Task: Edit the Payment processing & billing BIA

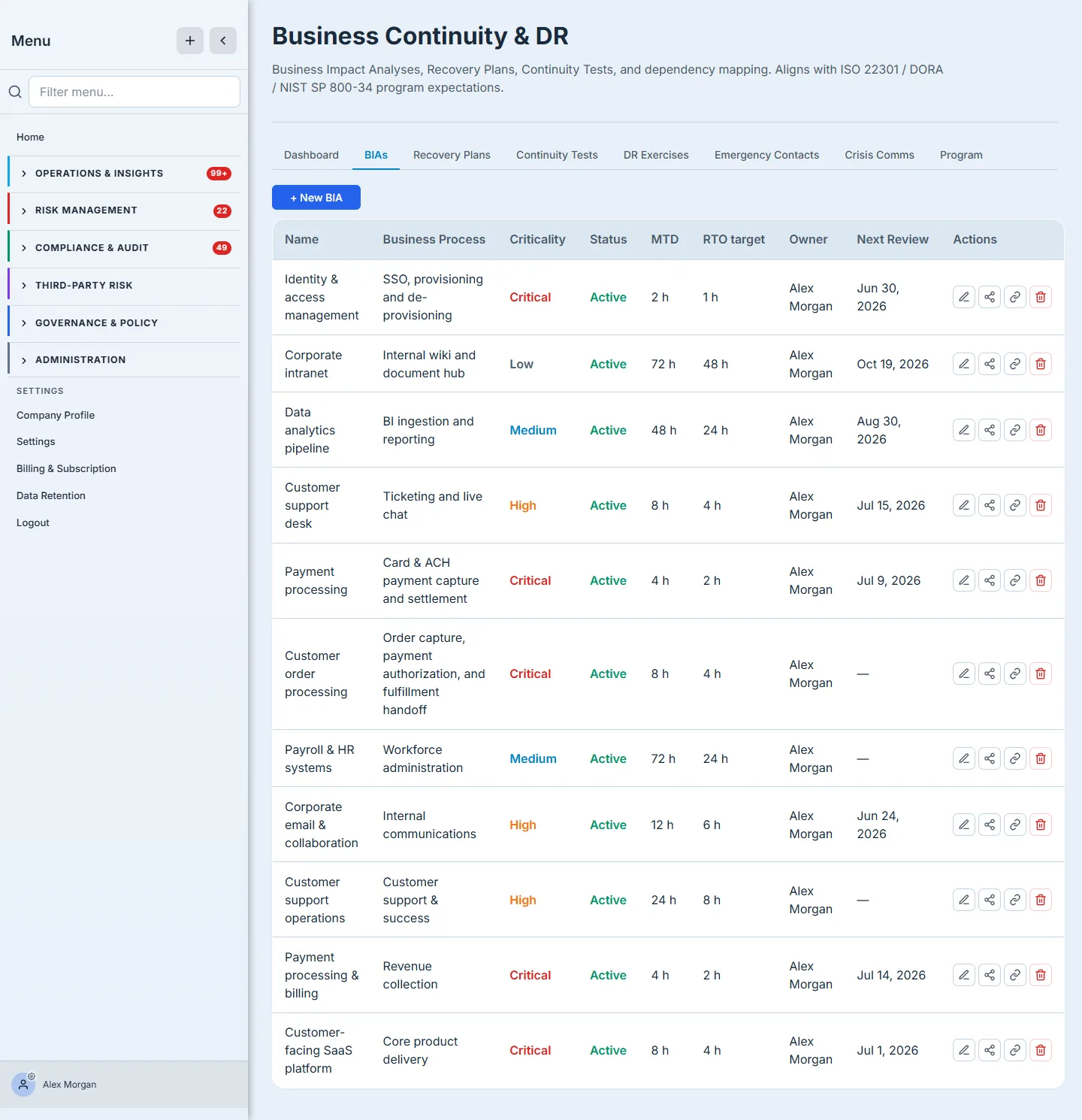Action: [964, 975]
